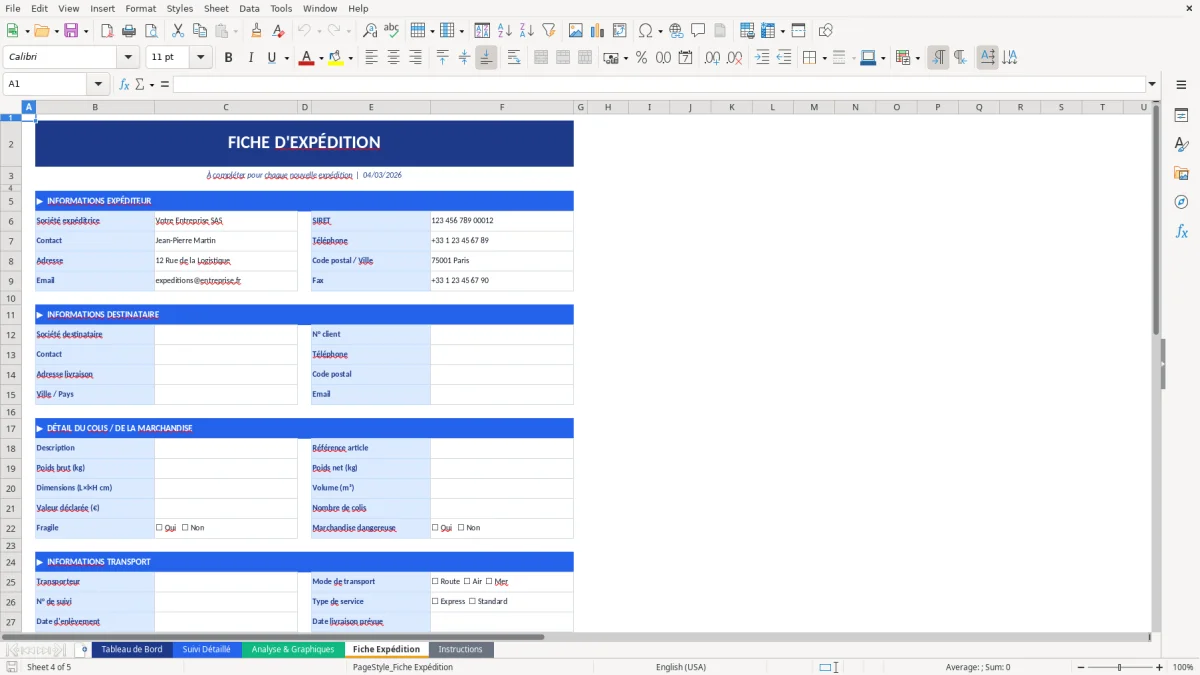Expand the Name Box A1 dropdown

98,84
